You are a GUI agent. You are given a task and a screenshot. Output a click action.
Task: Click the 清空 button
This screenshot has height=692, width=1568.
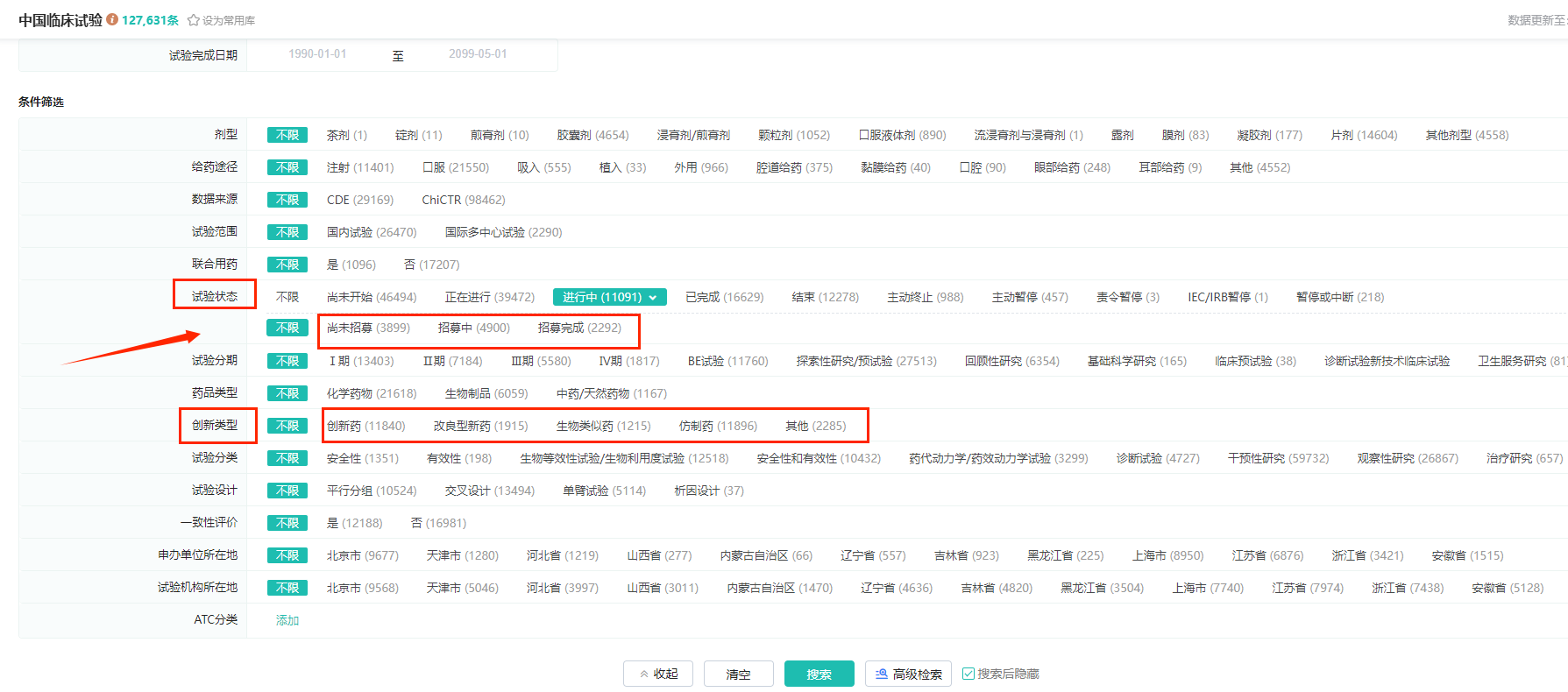point(738,674)
